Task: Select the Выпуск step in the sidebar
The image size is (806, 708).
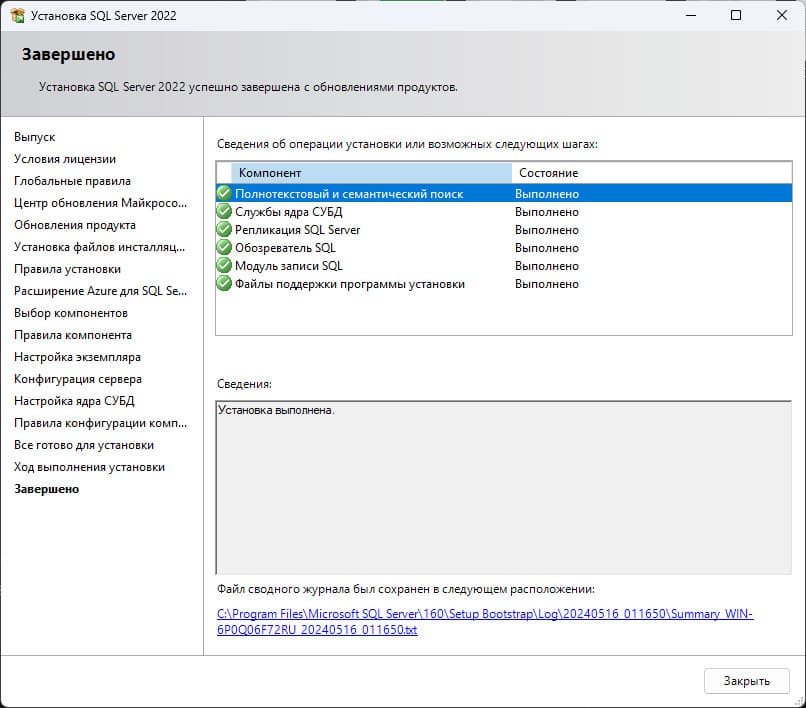Action: pyautogui.click(x=34, y=137)
